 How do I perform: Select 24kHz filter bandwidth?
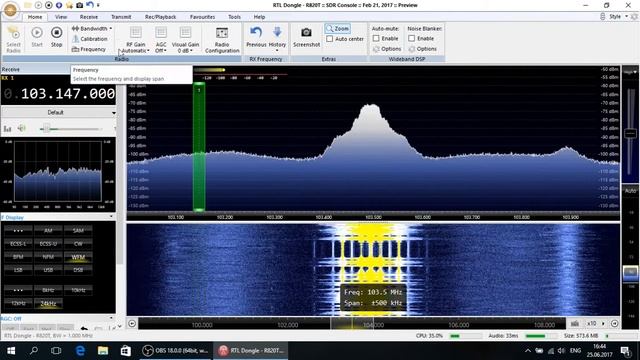pos(48,303)
